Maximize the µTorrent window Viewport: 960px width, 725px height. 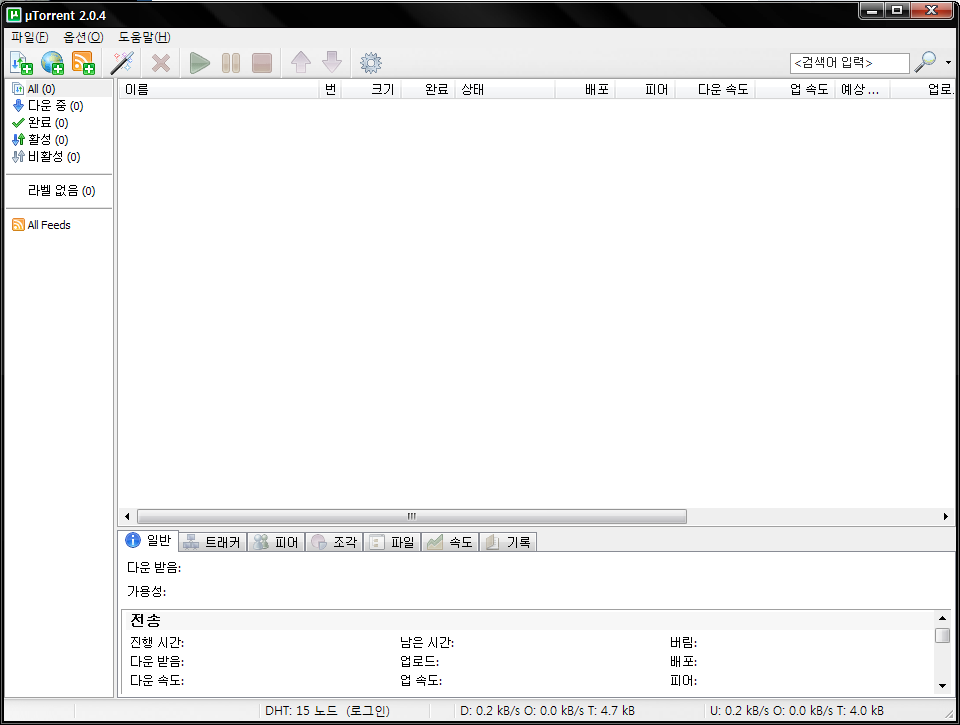(897, 10)
